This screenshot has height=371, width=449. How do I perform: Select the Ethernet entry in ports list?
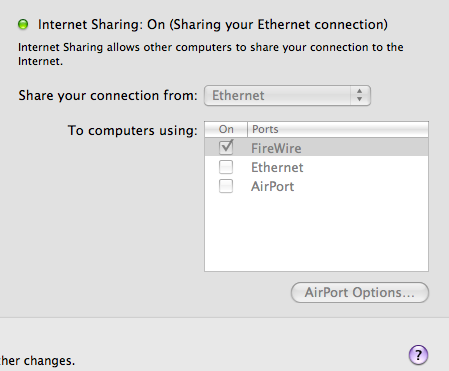277,167
